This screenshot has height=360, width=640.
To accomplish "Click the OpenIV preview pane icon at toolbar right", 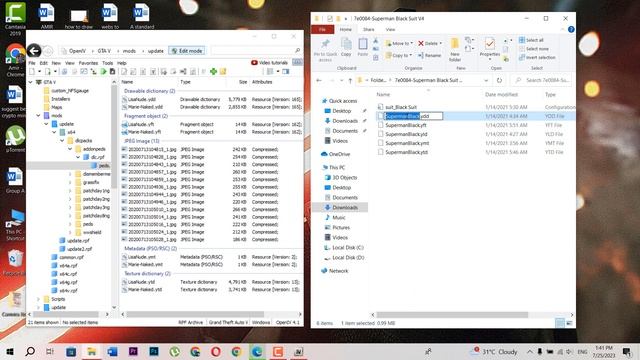I will pyautogui.click(x=286, y=71).
